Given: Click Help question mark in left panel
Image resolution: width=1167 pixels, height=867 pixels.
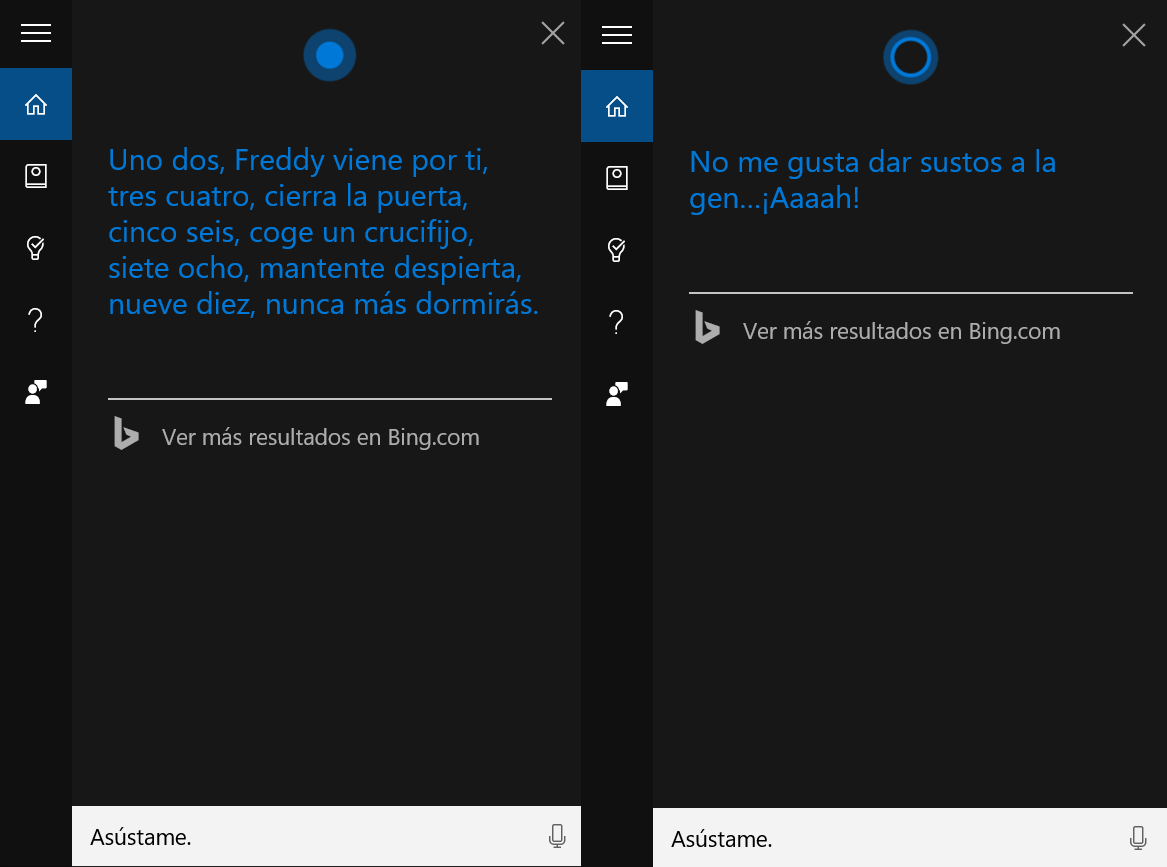Looking at the screenshot, I should (35, 320).
